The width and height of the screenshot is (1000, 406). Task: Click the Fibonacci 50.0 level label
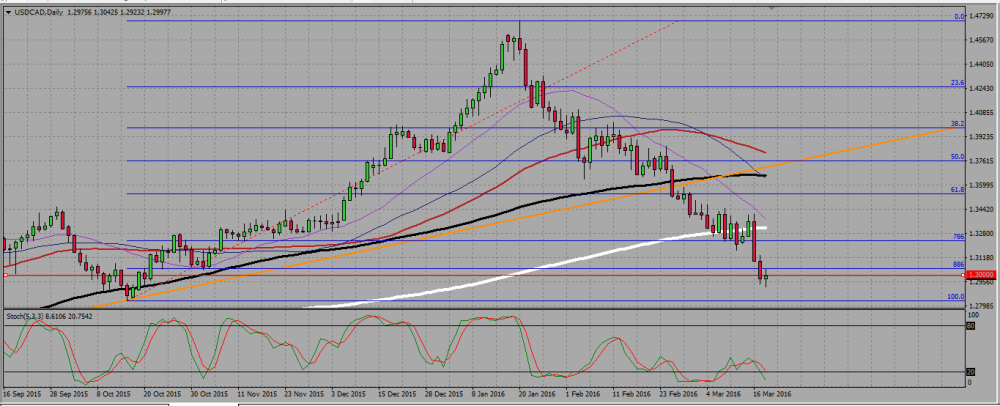[957, 156]
